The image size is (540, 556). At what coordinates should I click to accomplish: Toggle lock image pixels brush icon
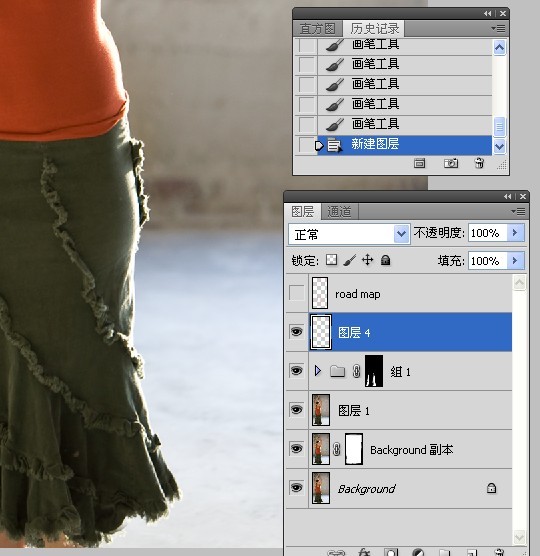[x=349, y=260]
